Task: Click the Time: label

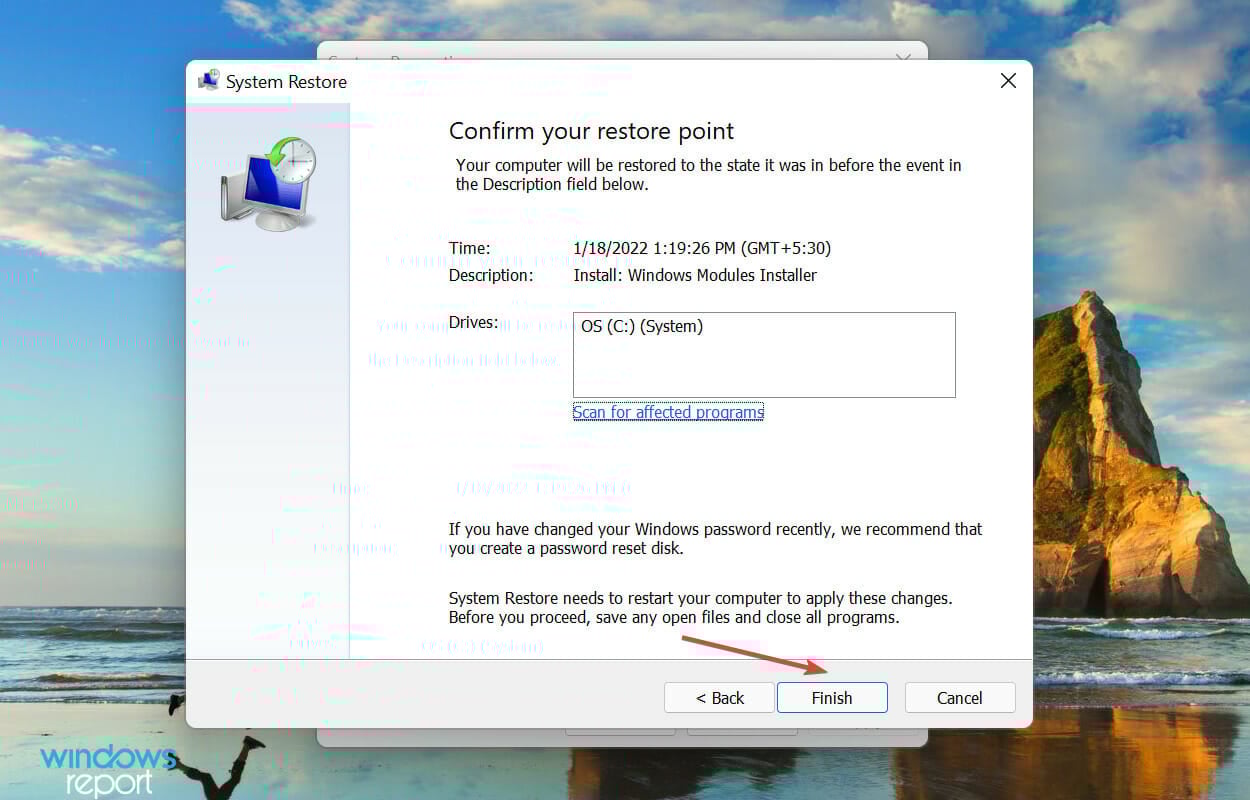Action: click(x=470, y=248)
